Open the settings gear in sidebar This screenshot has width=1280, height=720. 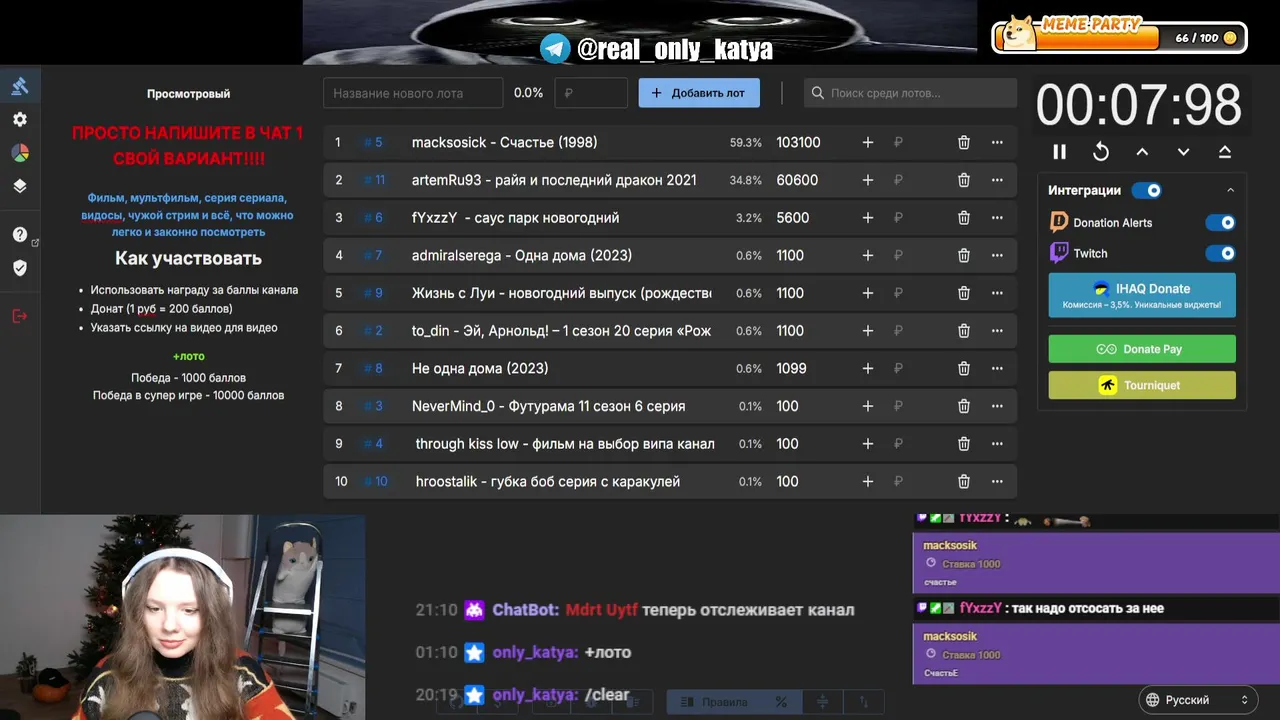click(20, 119)
